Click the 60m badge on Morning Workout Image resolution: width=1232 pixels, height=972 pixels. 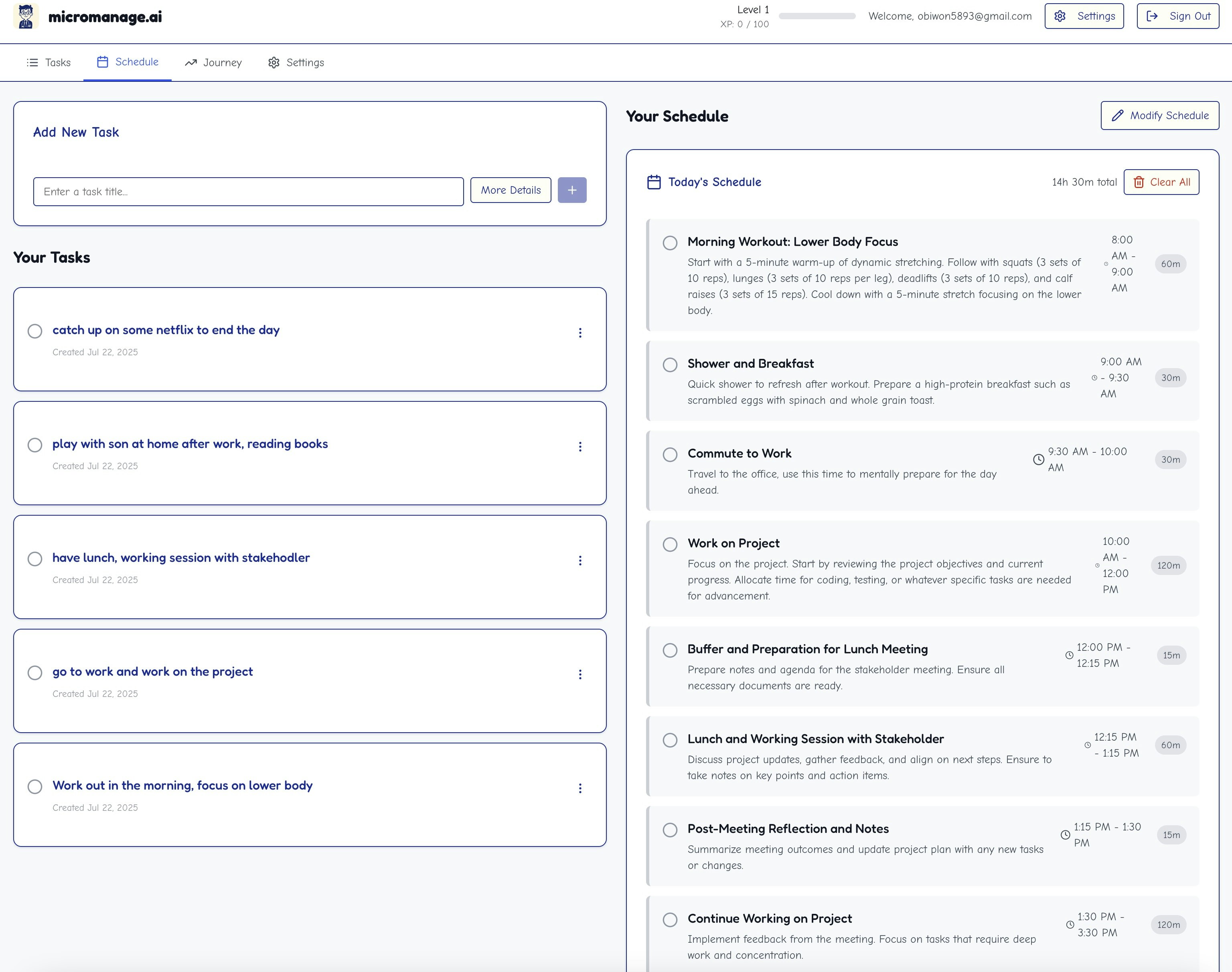[1171, 264]
